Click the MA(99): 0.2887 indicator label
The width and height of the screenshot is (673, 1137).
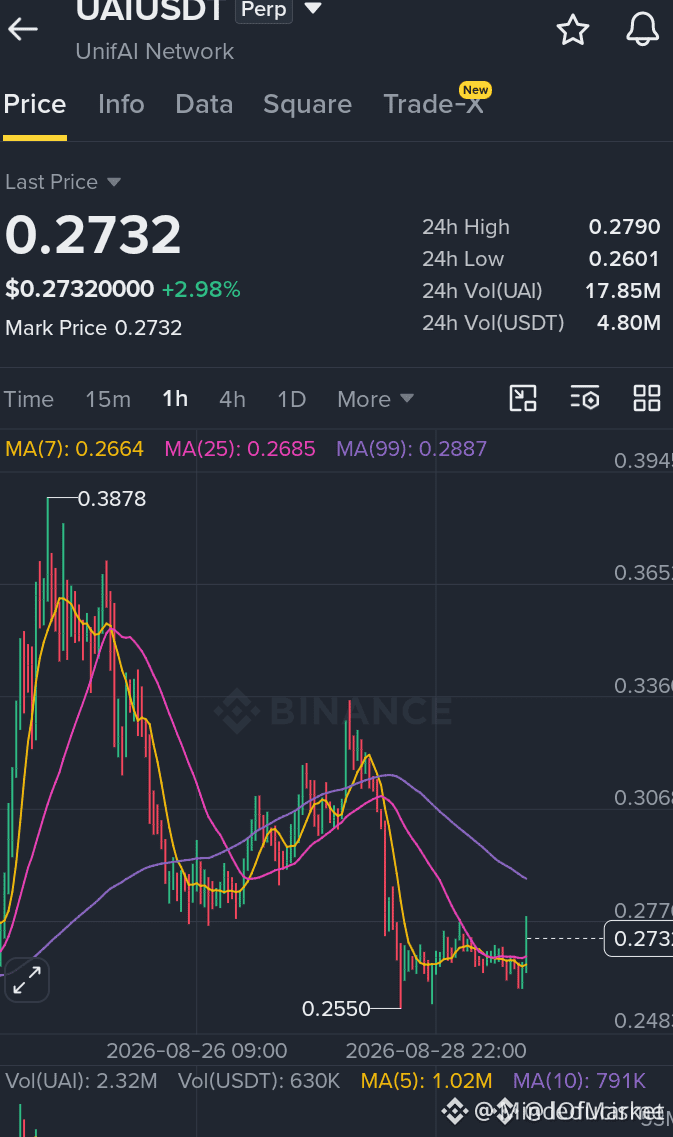411,449
